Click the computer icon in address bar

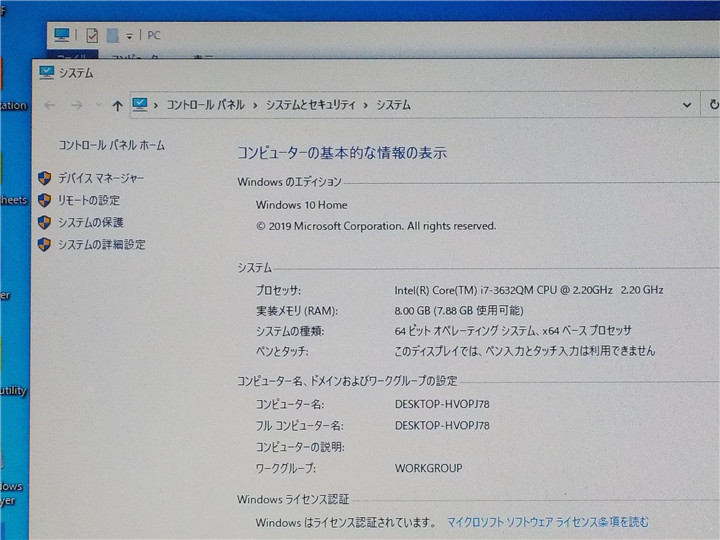coord(140,105)
